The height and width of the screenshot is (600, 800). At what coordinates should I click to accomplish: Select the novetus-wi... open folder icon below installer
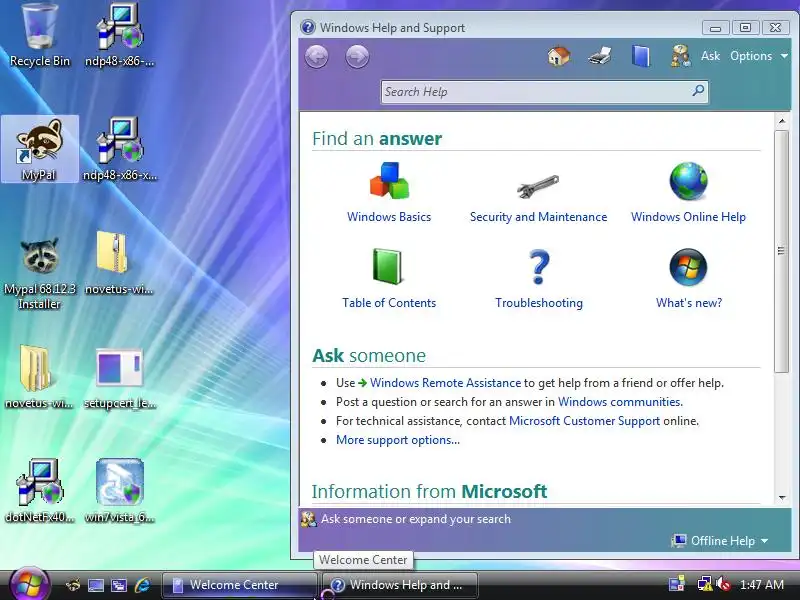[39, 378]
